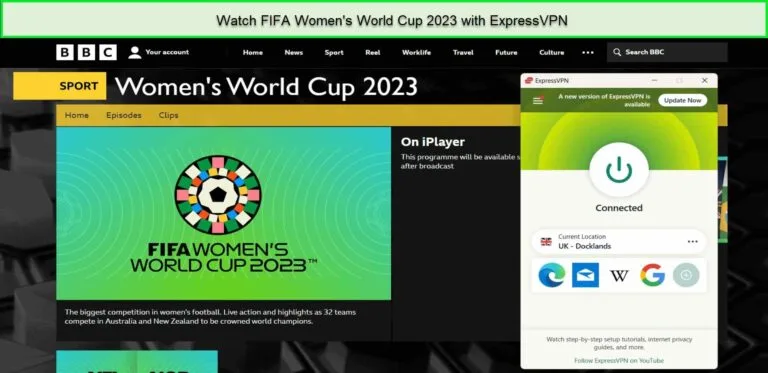This screenshot has height=373, width=768.
Task: Open Your account profile icon
Action: point(135,52)
